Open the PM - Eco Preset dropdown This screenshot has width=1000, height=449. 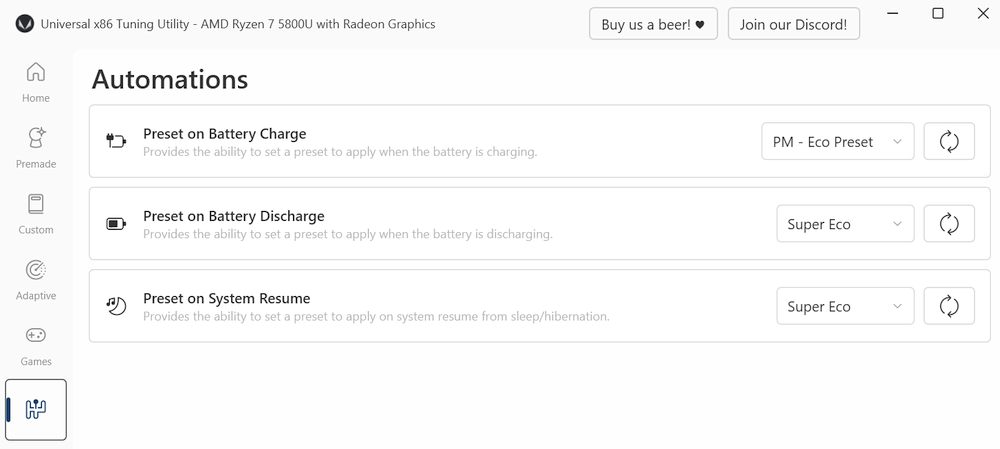click(837, 141)
